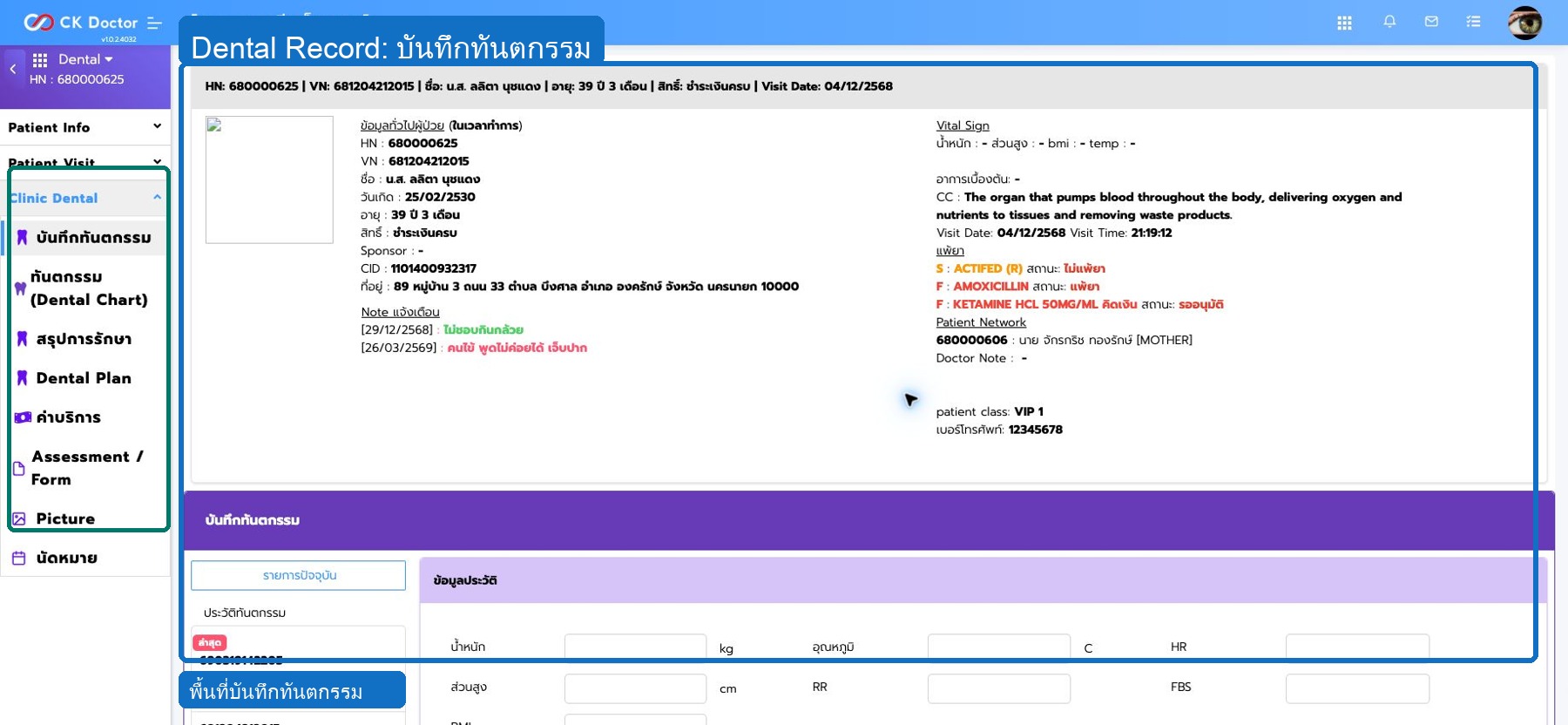1568x725 pixels.
Task: Click the HN : 680000625 sidebar text
Action: [77, 79]
